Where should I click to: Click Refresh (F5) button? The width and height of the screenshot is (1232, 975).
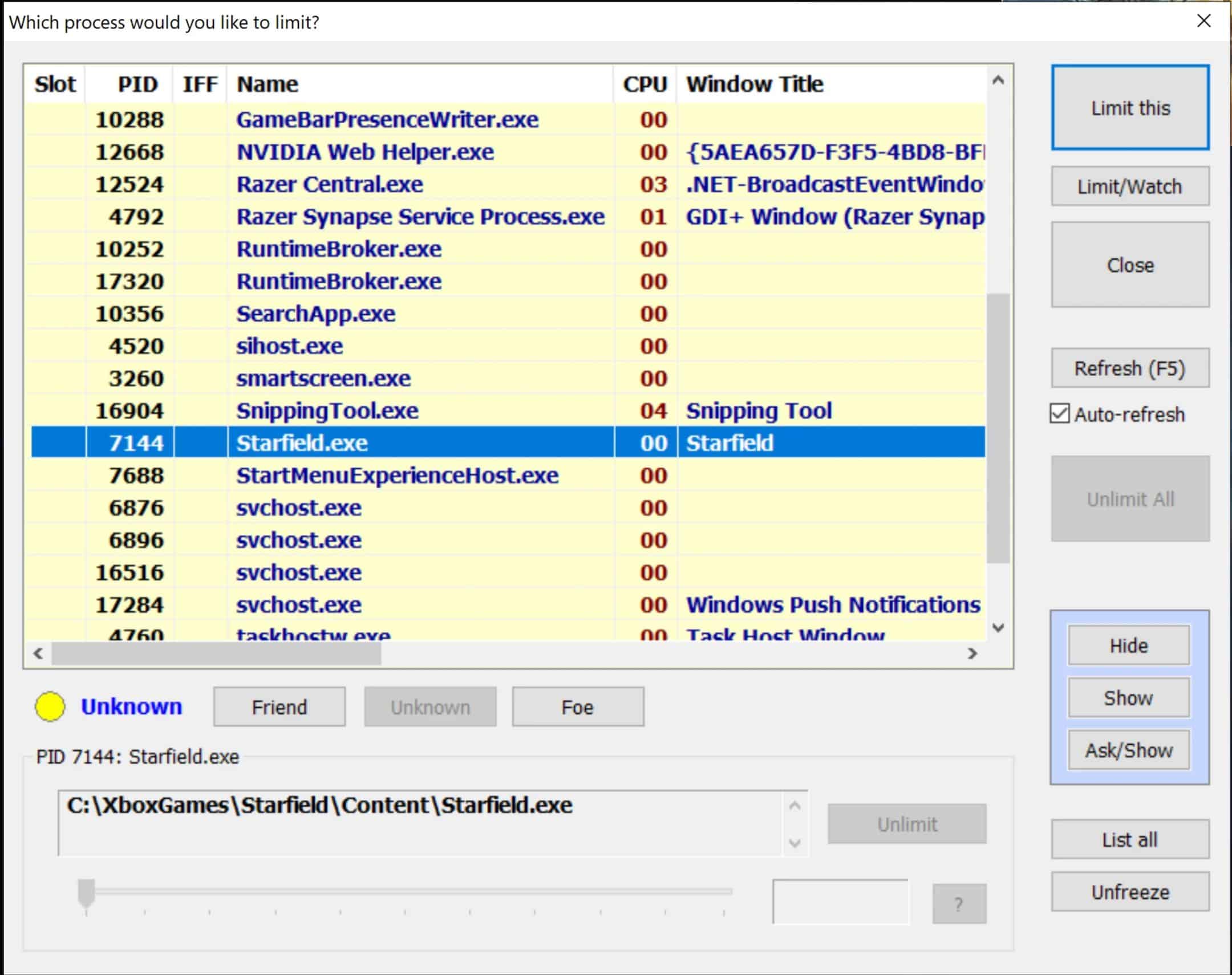coord(1129,368)
